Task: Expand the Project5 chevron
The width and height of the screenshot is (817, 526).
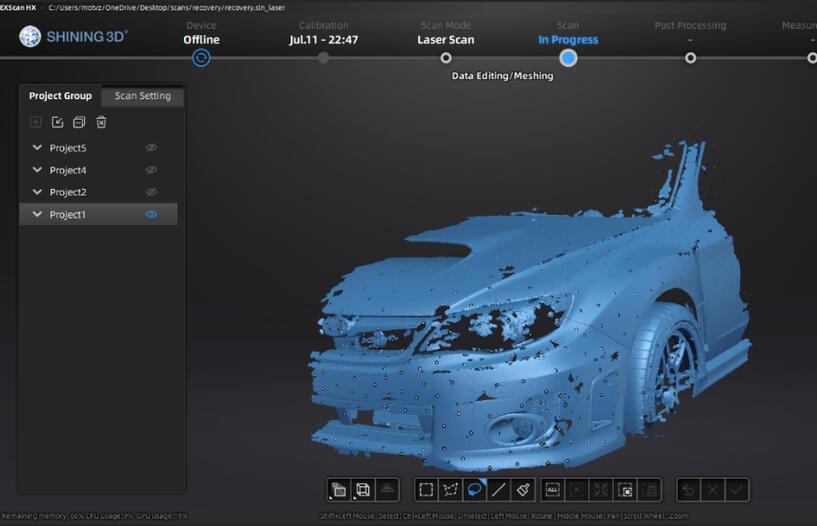Action: 37,148
